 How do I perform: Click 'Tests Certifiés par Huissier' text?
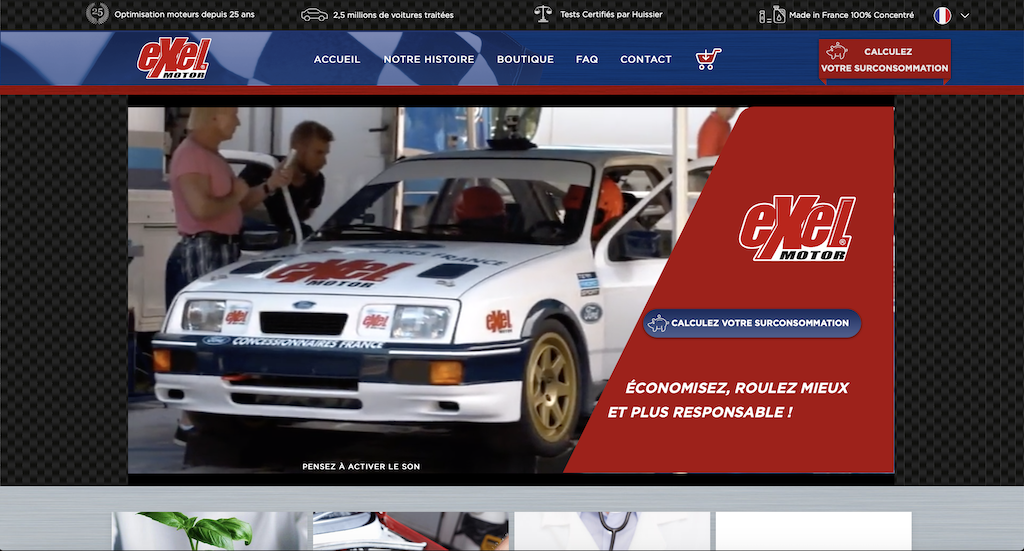point(611,14)
